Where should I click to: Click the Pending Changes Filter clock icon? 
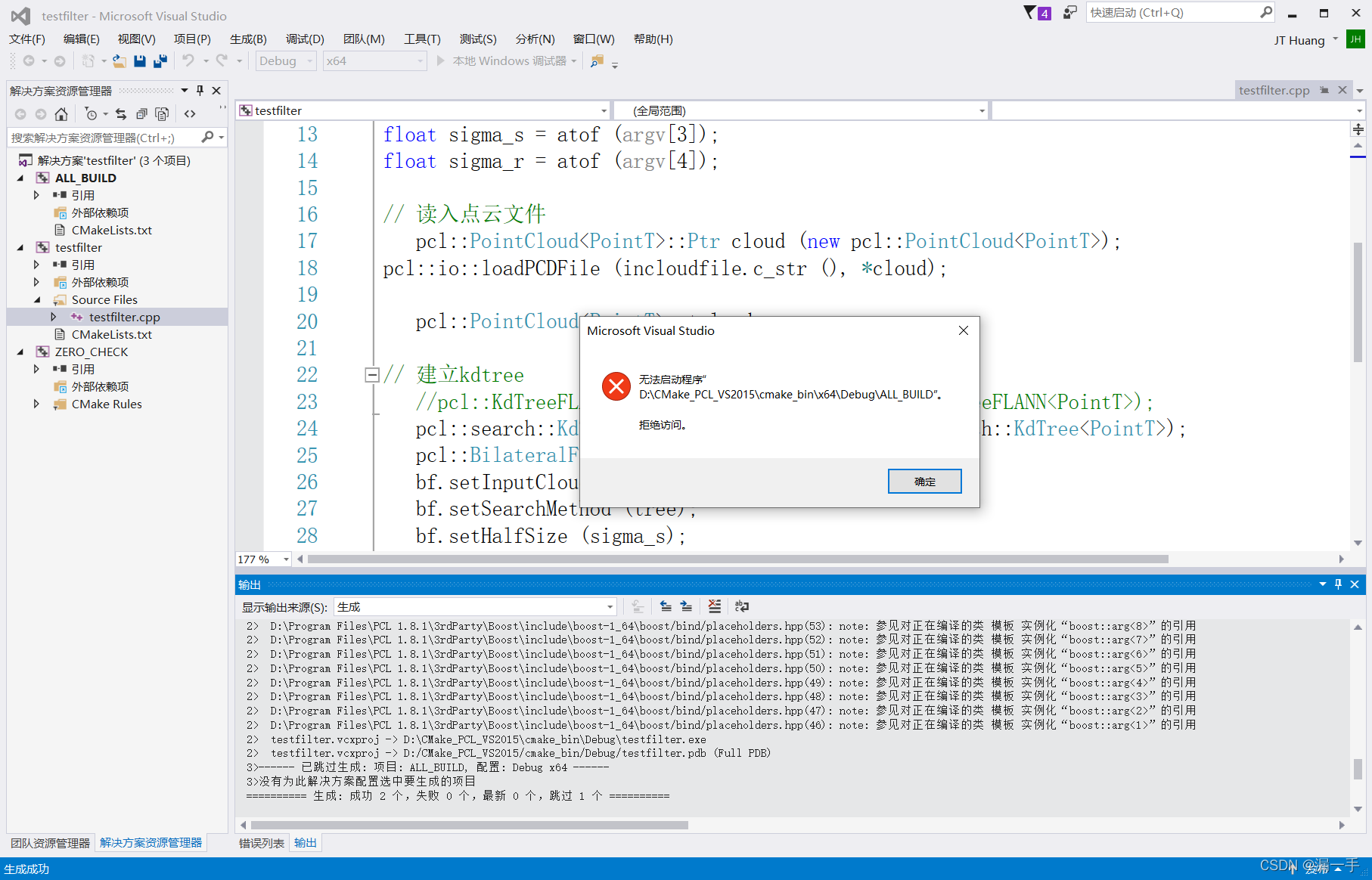[x=91, y=114]
